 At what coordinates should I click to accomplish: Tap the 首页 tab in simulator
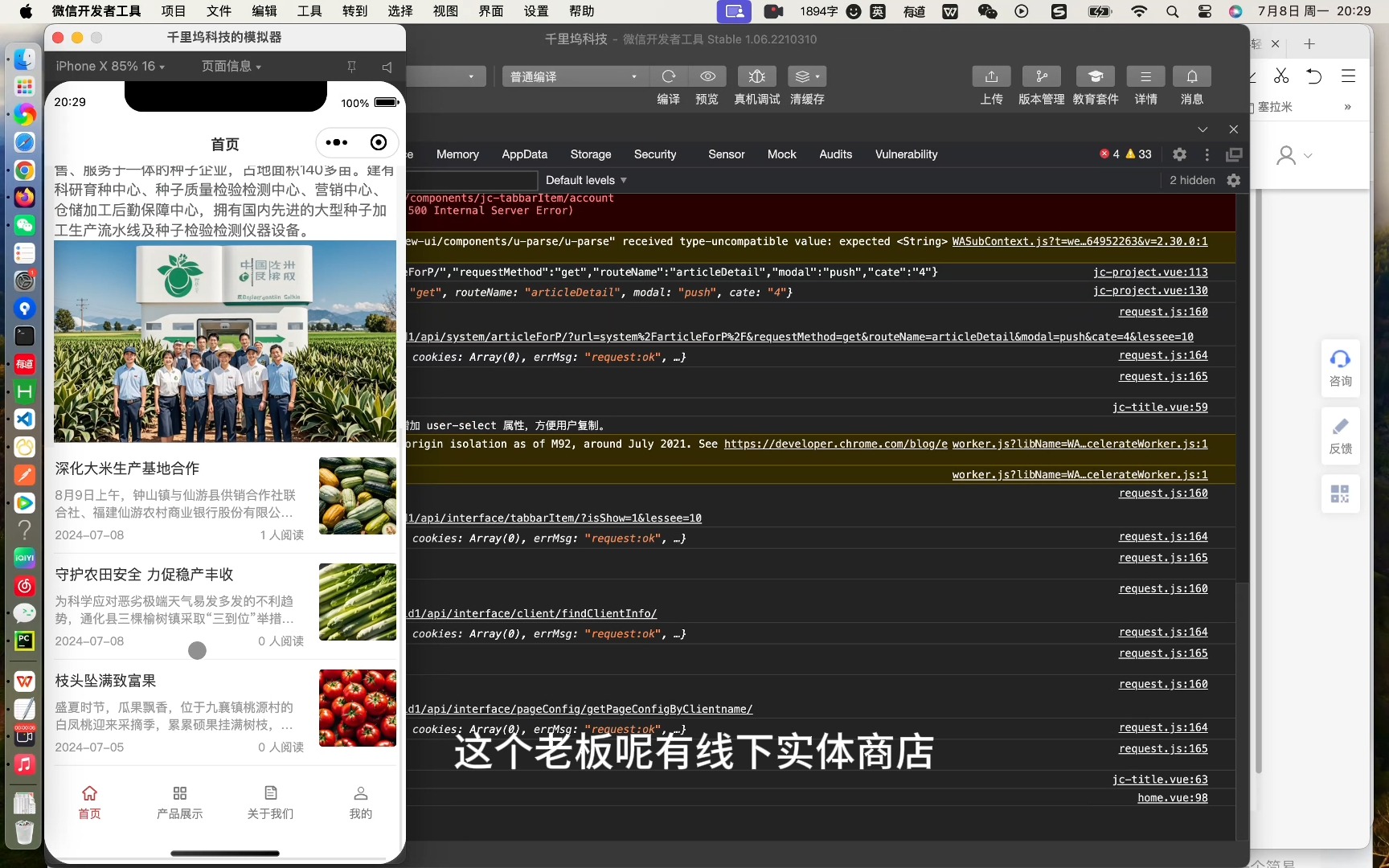[90, 803]
